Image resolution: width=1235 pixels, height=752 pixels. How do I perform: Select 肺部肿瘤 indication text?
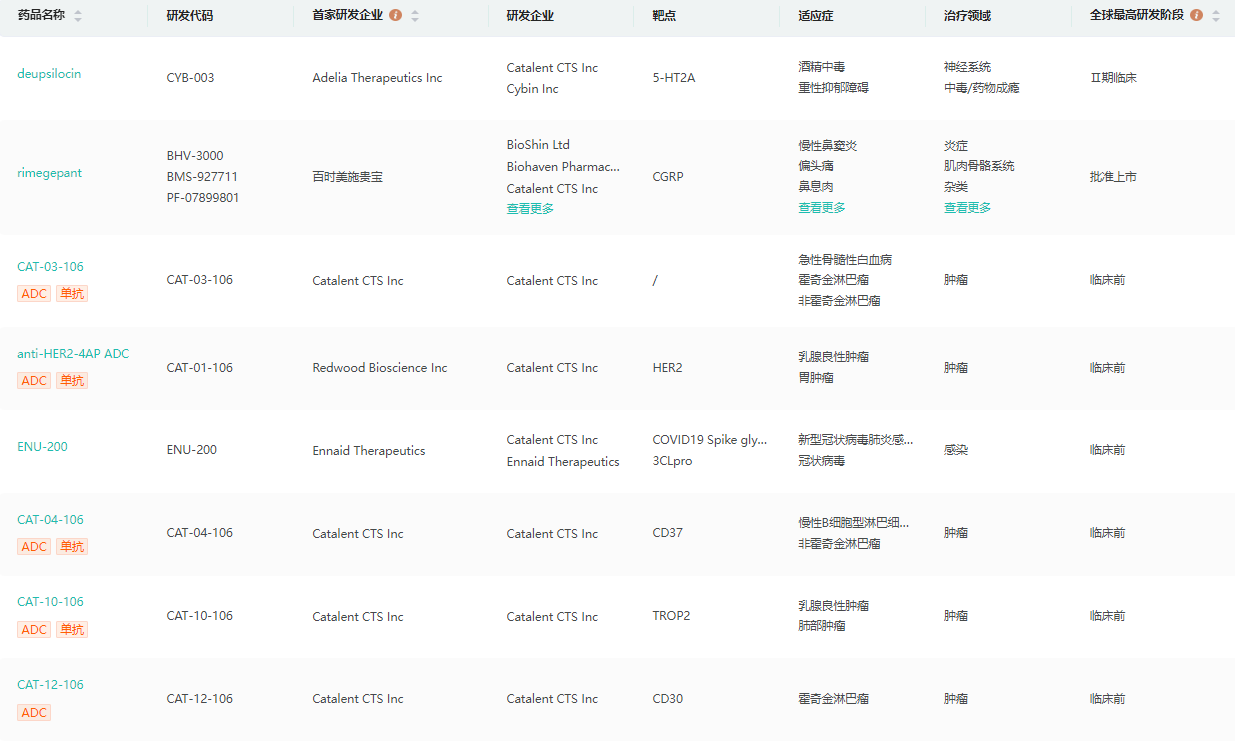pos(822,626)
